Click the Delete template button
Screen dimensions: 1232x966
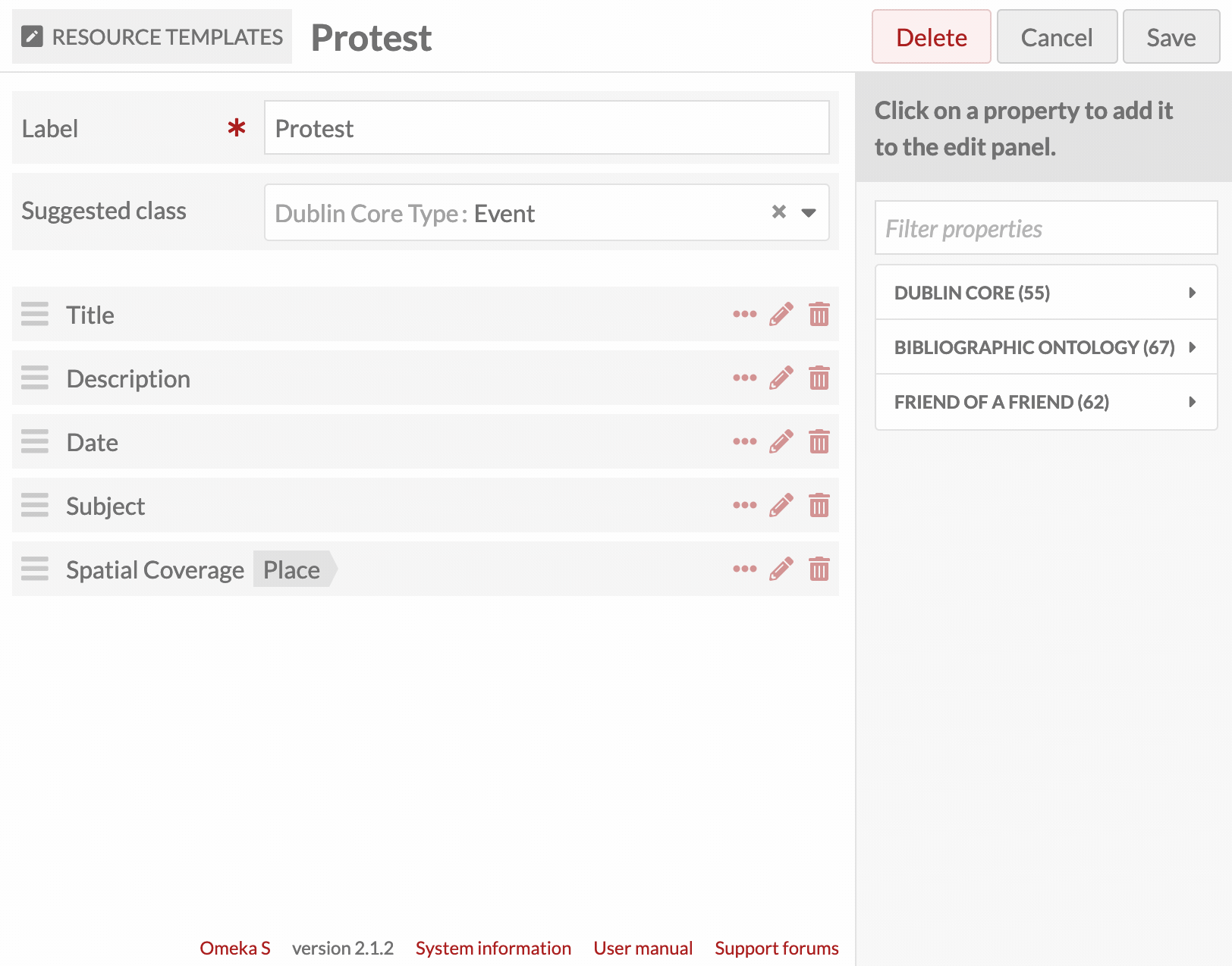tap(932, 37)
